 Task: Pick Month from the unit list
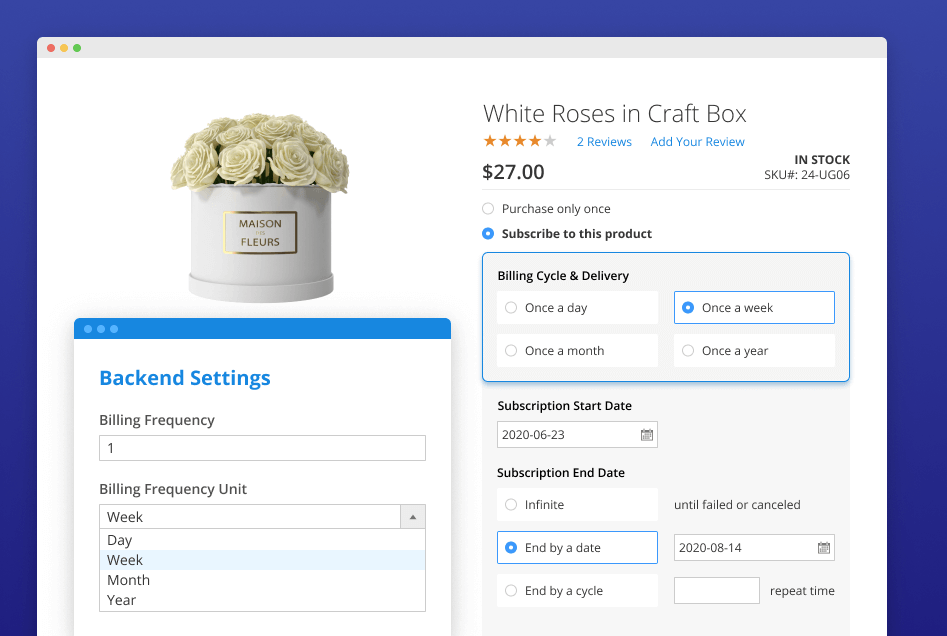click(129, 580)
